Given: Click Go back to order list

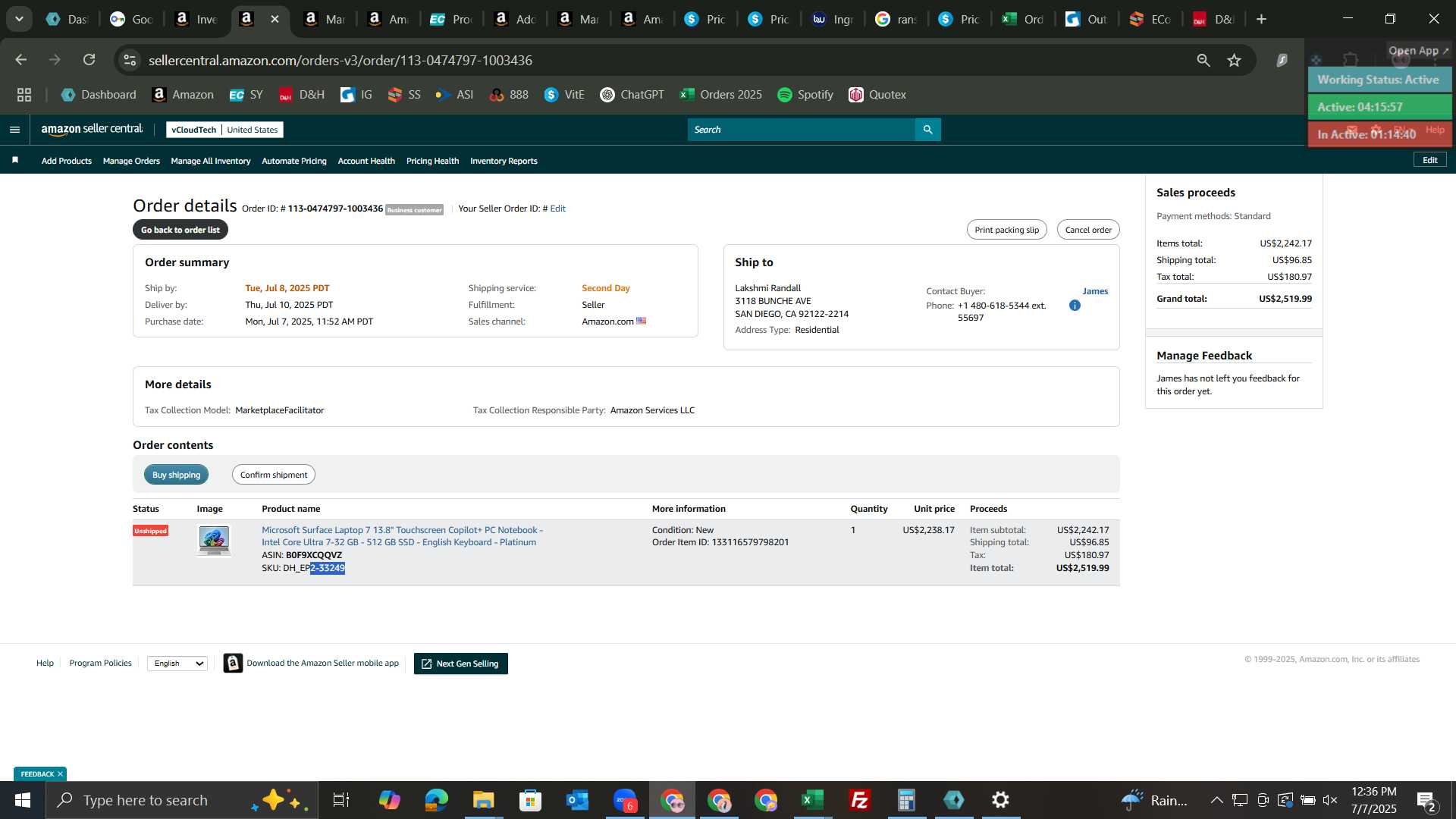Looking at the screenshot, I should 180,230.
